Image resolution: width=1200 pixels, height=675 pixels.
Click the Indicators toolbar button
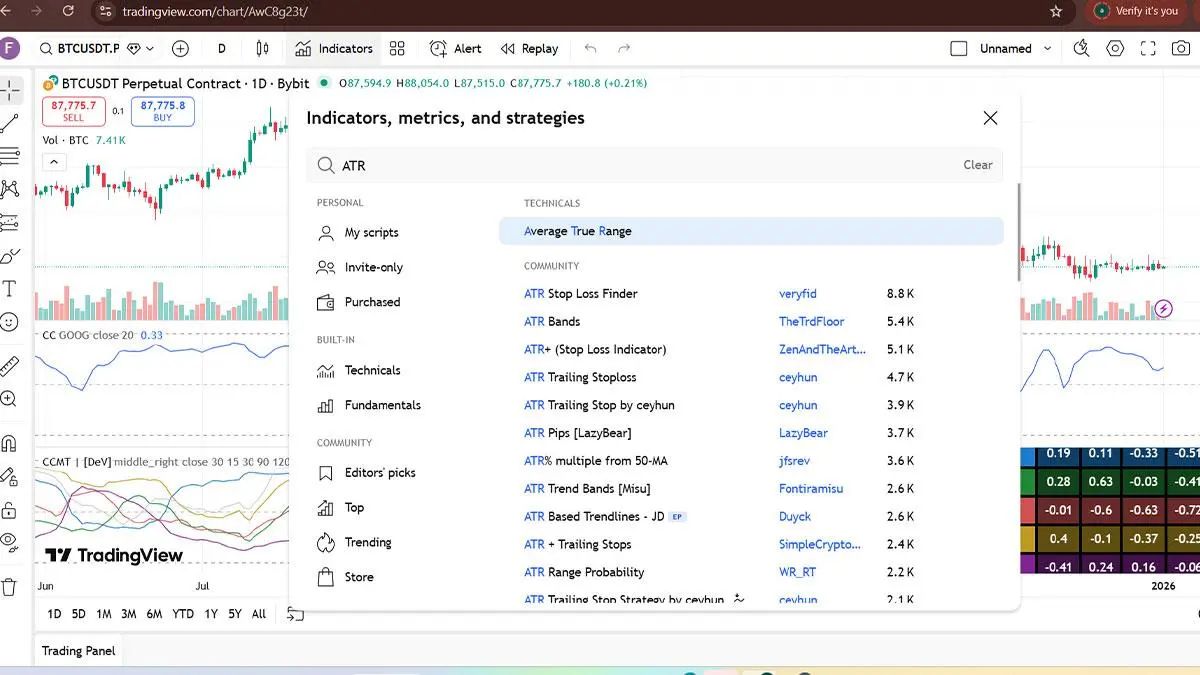click(x=334, y=48)
